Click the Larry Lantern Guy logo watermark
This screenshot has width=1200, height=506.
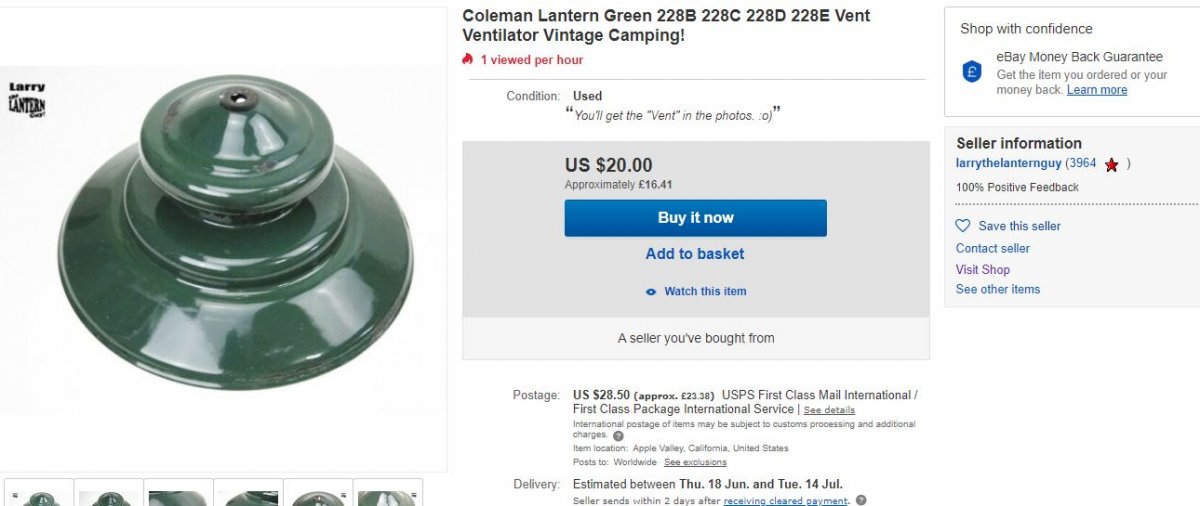point(26,100)
